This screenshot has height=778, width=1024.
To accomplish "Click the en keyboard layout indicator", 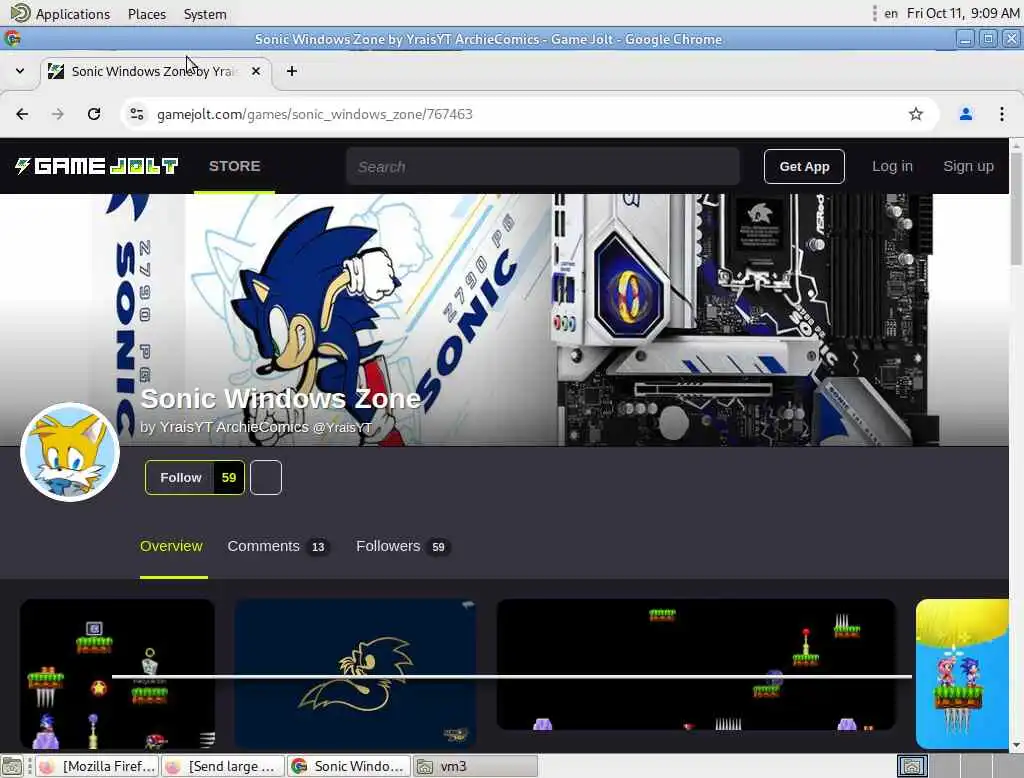I will 891,14.
